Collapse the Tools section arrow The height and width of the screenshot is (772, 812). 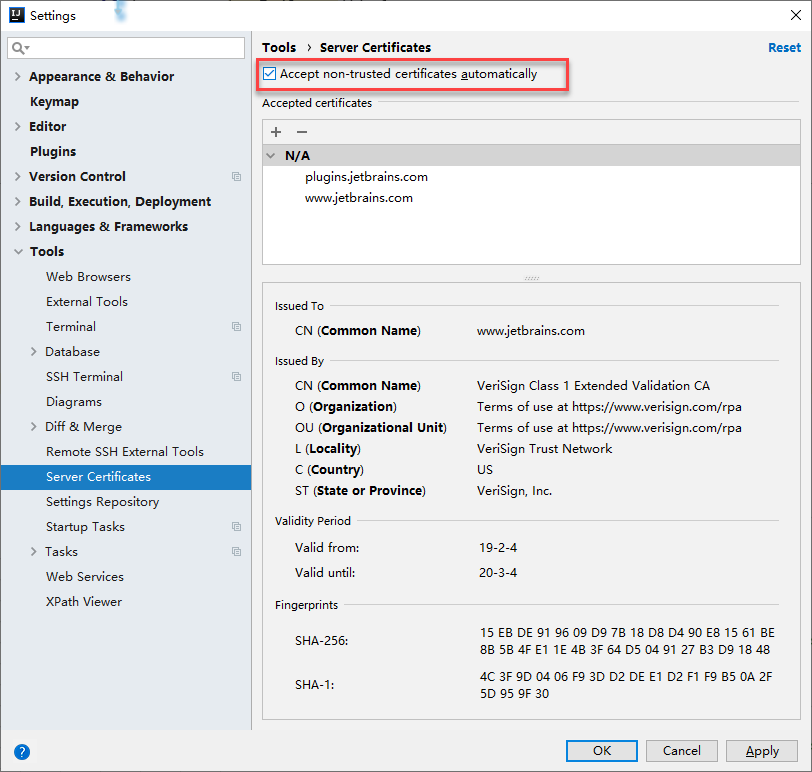(19, 252)
